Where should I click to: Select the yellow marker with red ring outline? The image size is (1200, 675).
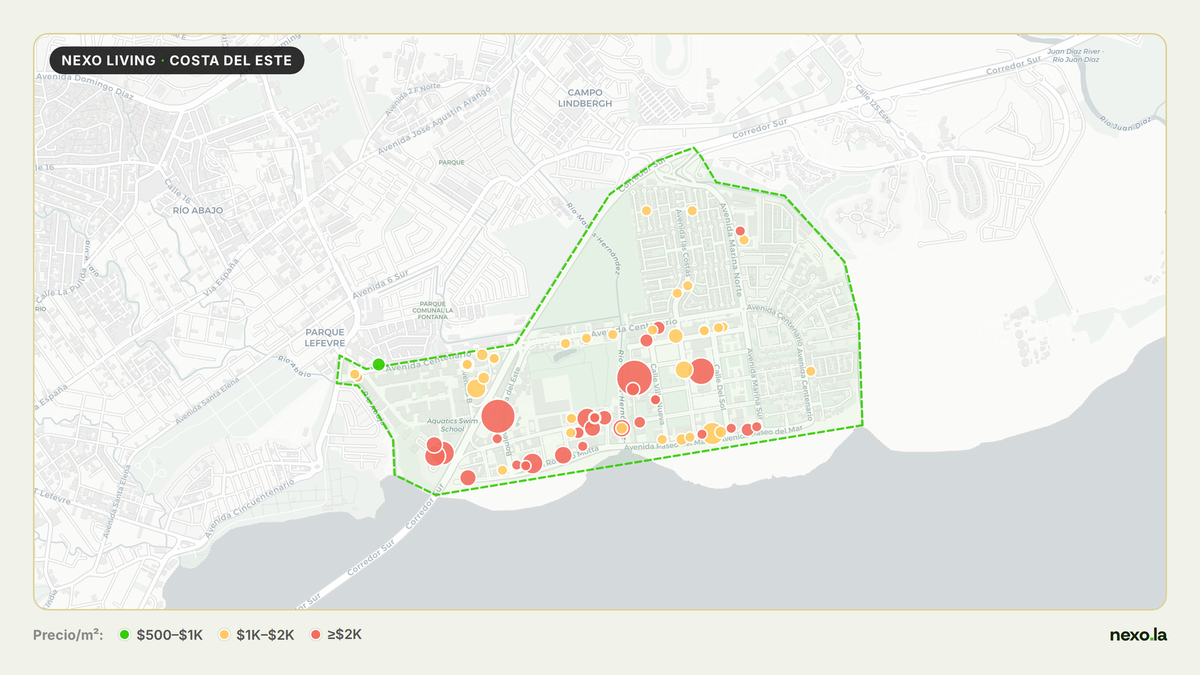click(621, 428)
